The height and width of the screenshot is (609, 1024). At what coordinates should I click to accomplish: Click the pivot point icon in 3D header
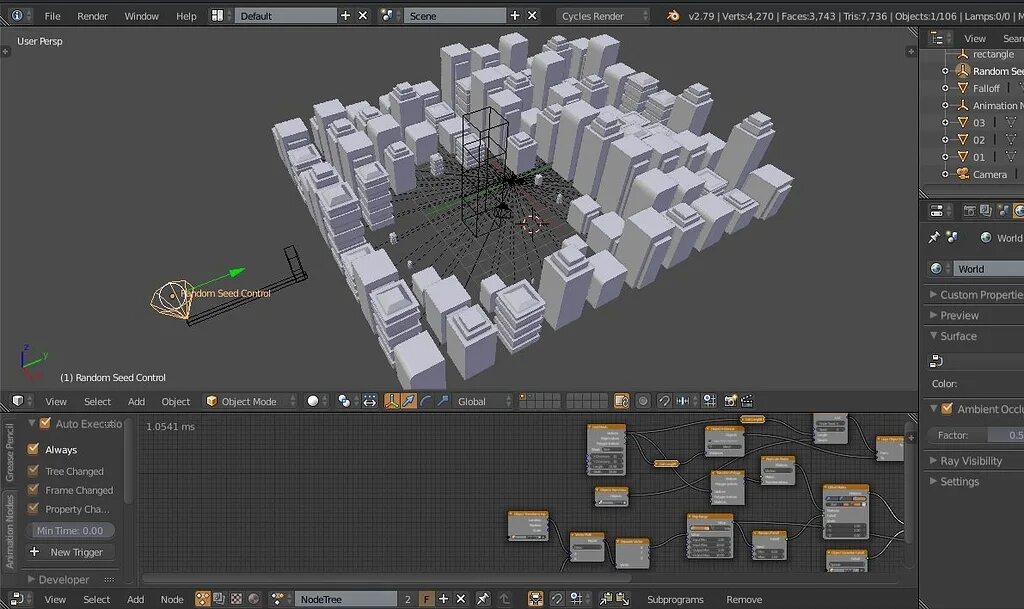point(344,401)
